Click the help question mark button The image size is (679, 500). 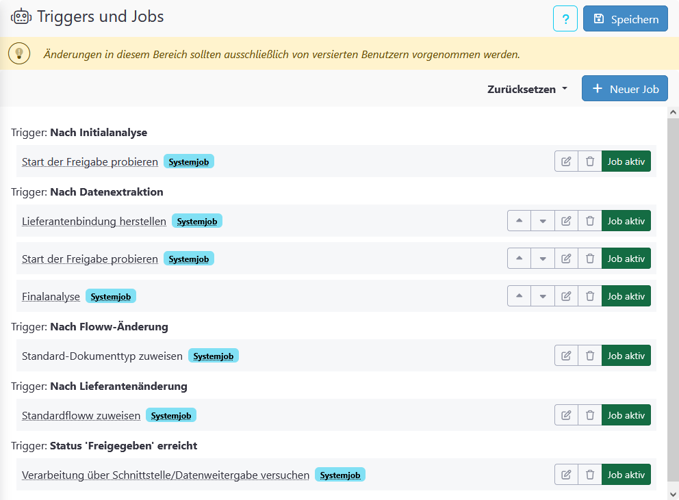565,19
